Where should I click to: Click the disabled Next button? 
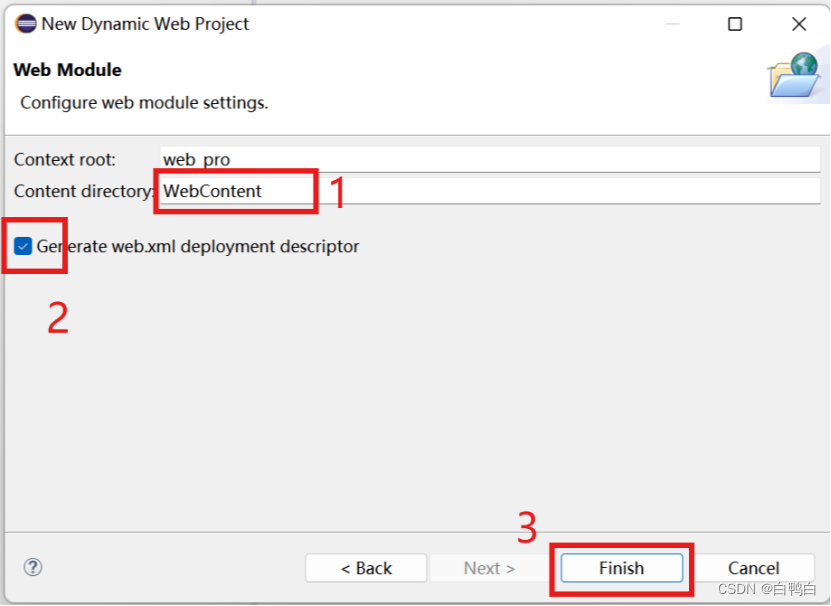pyautogui.click(x=489, y=567)
